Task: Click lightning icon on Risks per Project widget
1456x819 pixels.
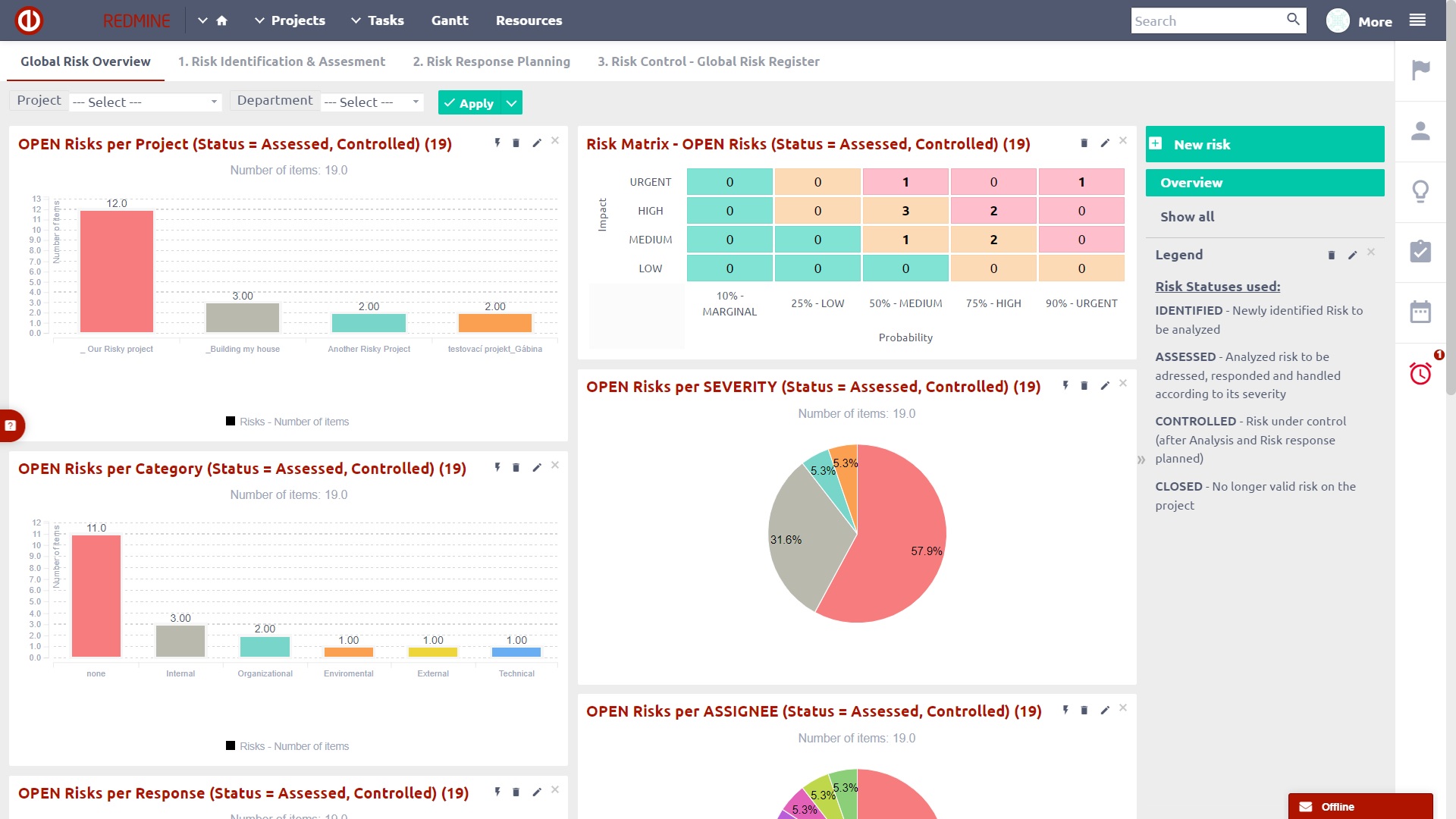Action: (x=497, y=143)
